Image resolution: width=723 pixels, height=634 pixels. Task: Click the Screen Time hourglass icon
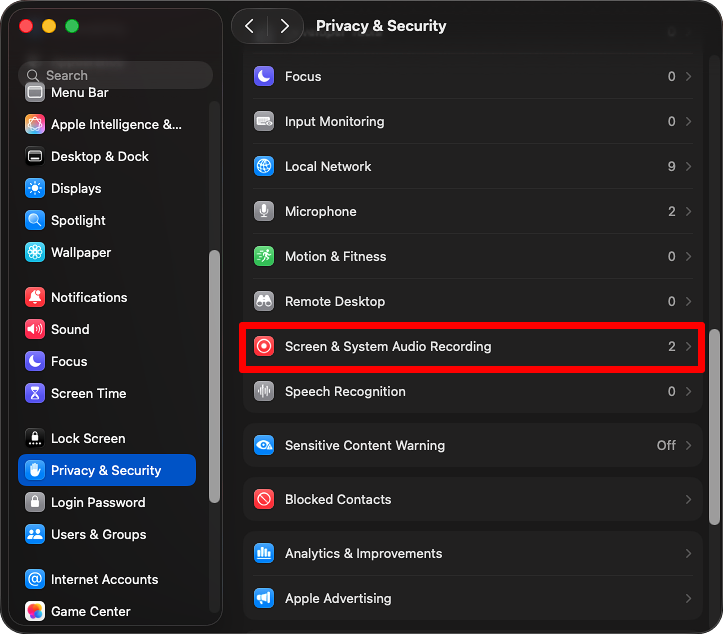point(35,393)
